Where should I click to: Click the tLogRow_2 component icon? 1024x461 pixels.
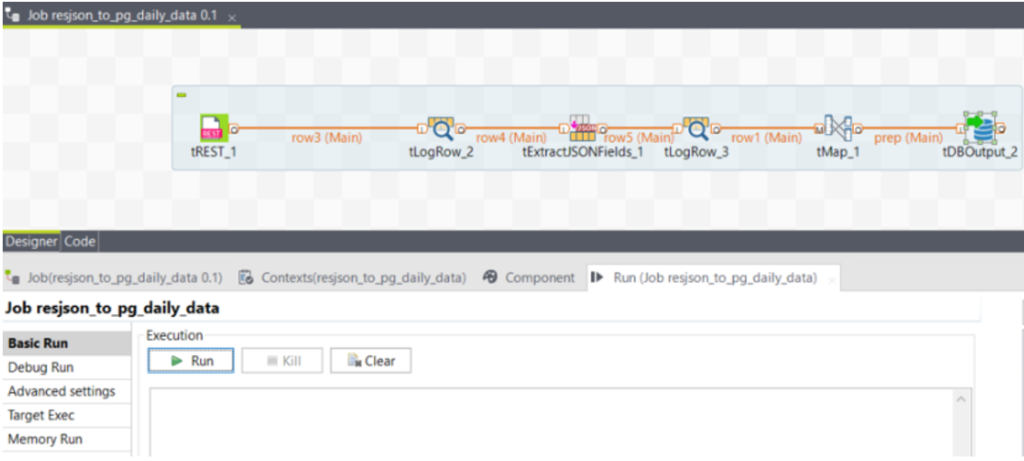tap(441, 128)
